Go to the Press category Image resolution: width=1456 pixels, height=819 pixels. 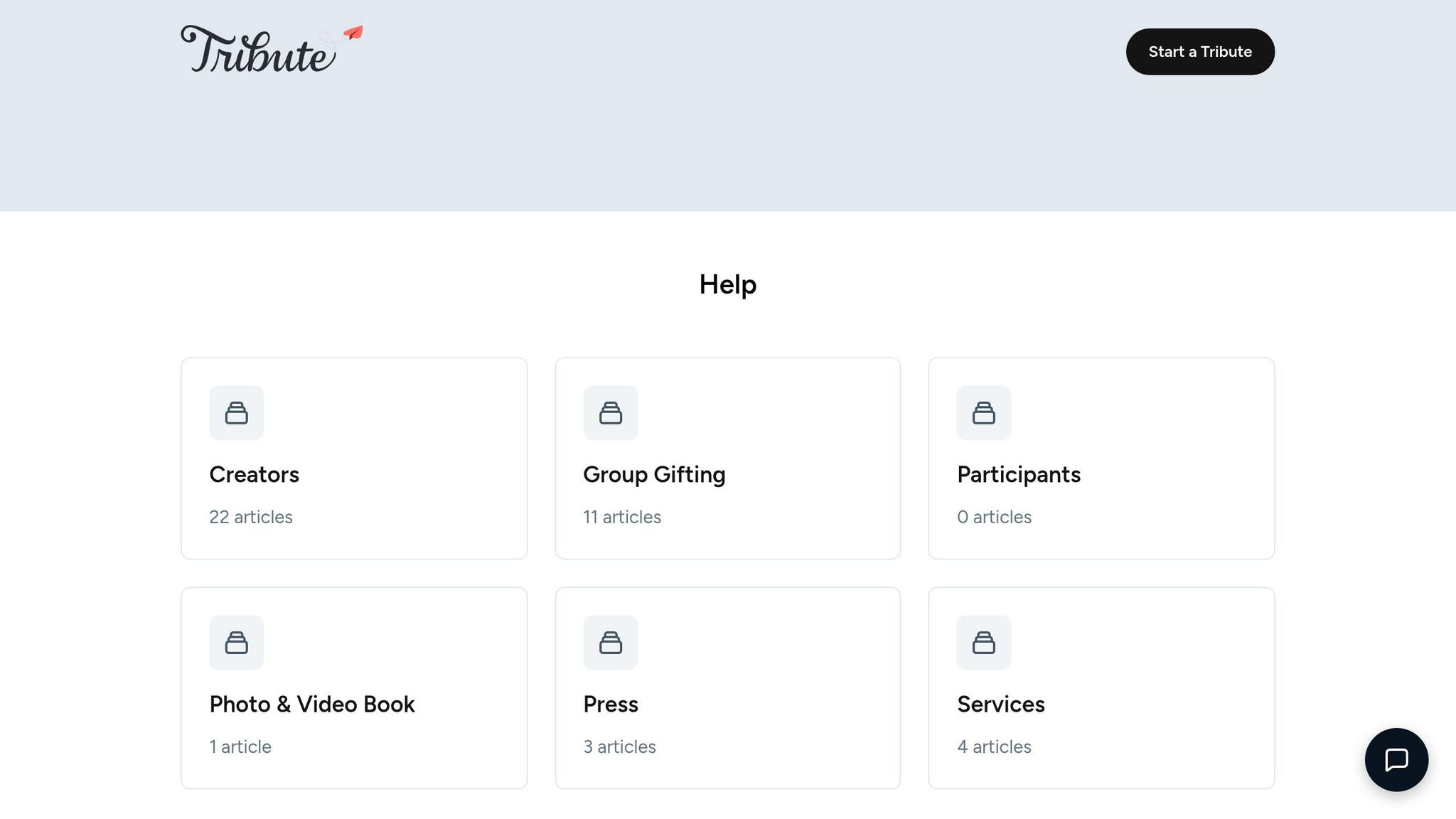tap(610, 704)
